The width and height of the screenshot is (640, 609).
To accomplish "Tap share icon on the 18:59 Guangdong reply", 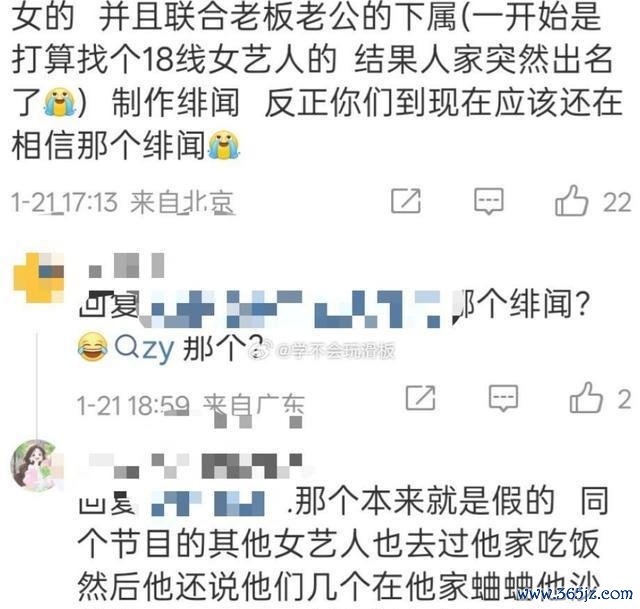I will [420, 397].
